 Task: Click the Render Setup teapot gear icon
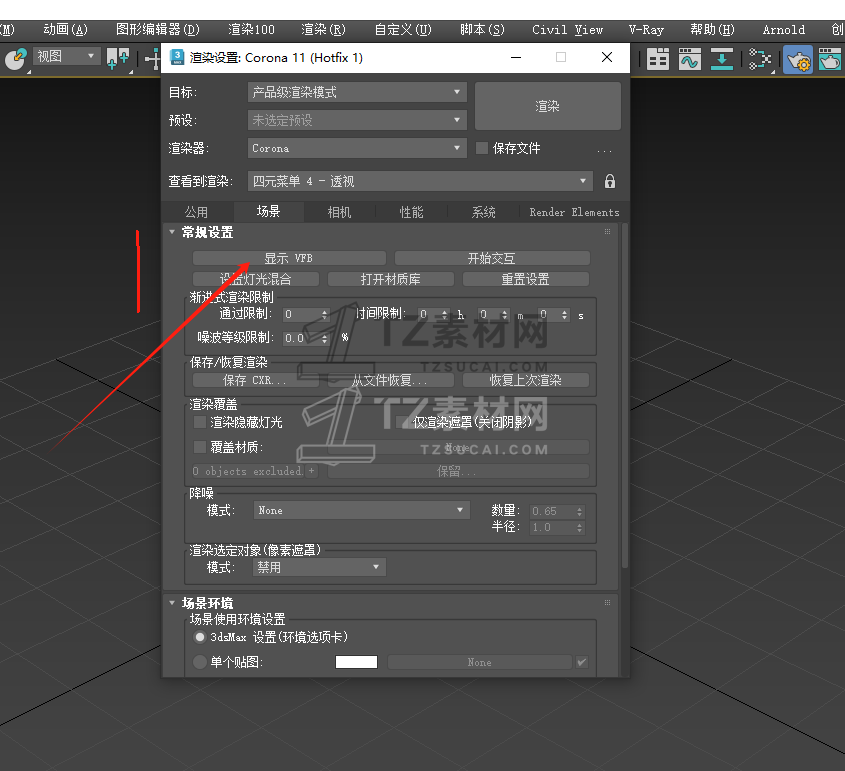pyautogui.click(x=798, y=59)
